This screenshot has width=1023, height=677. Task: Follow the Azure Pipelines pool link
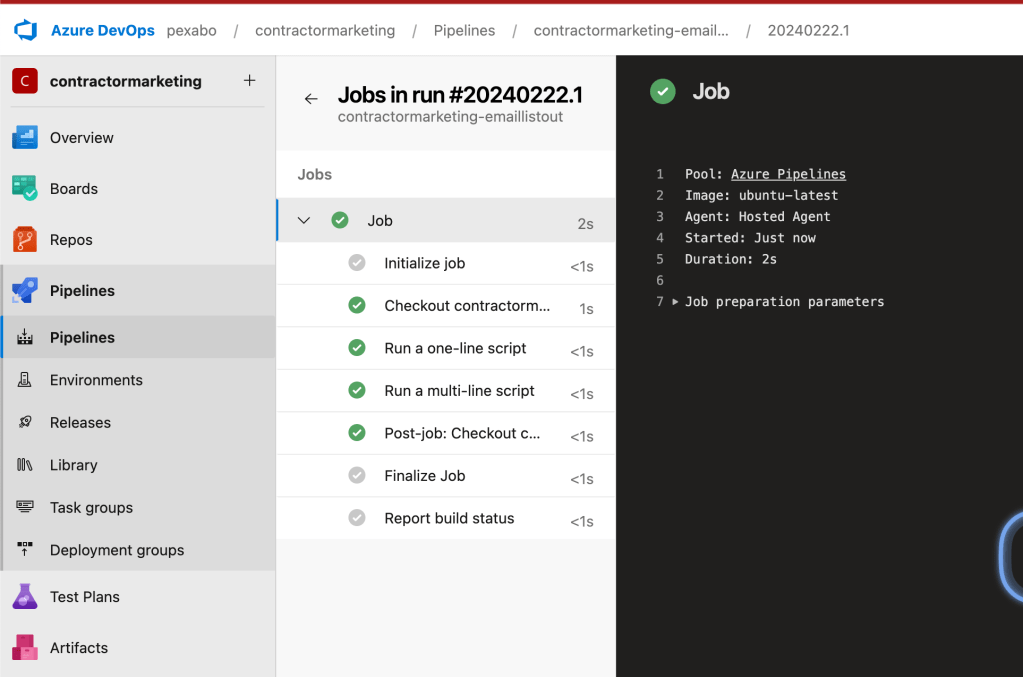pyautogui.click(x=788, y=174)
